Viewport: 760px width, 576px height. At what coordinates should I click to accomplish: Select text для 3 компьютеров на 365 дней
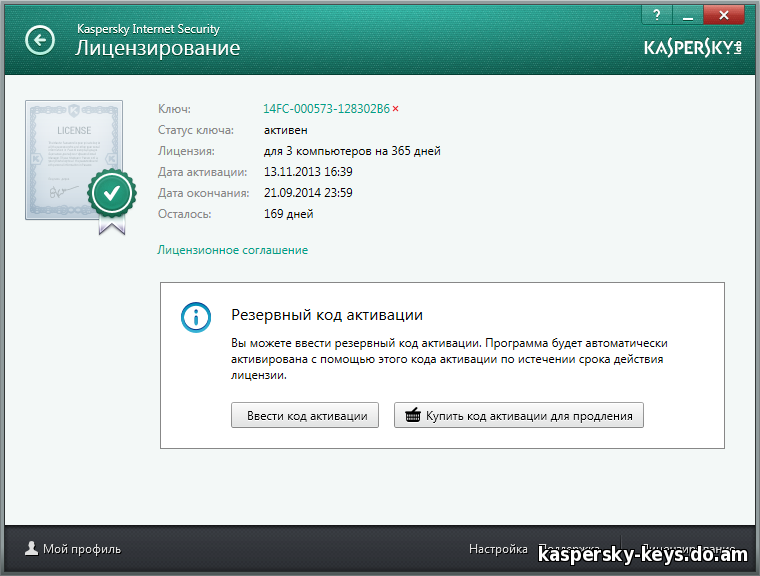(x=352, y=151)
